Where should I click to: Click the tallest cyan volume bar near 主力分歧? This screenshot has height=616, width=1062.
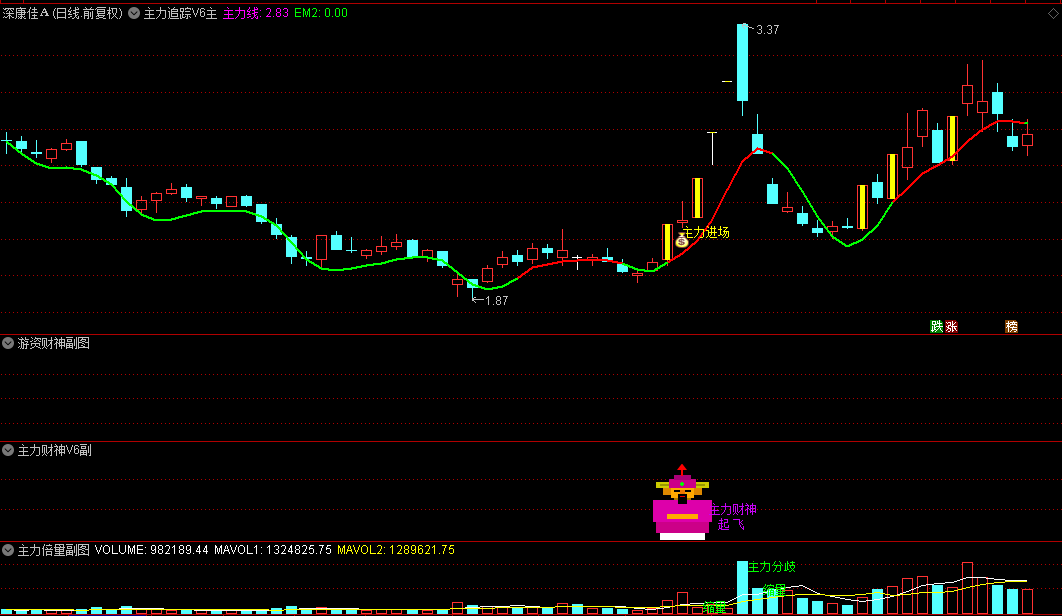point(742,587)
